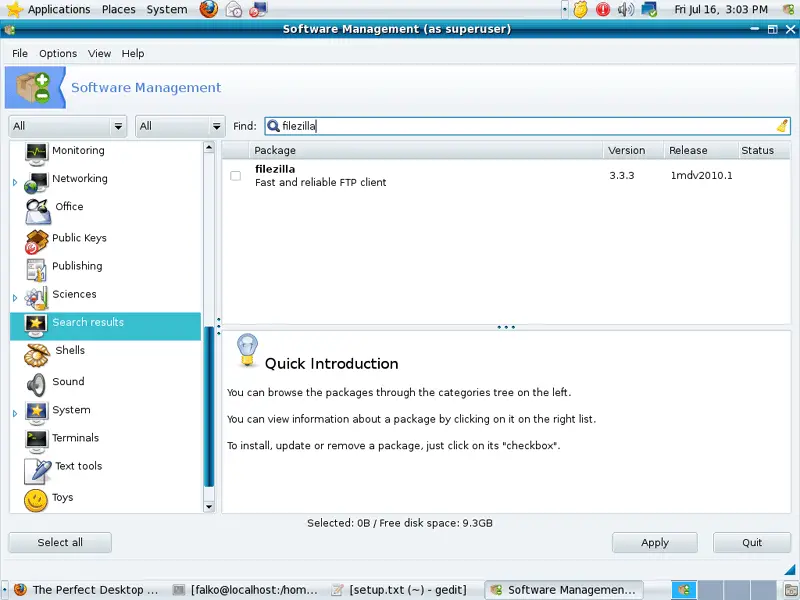
Task: Click the Quick Introduction lightbulb icon
Action: pyautogui.click(x=247, y=350)
